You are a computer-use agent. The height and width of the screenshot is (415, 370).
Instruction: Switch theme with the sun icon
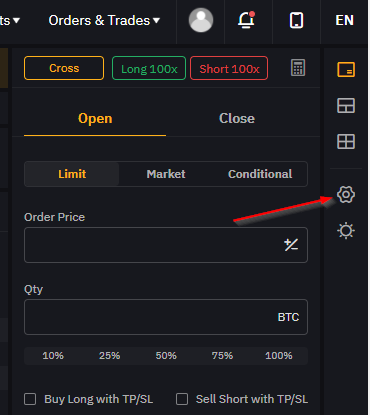[x=346, y=231]
